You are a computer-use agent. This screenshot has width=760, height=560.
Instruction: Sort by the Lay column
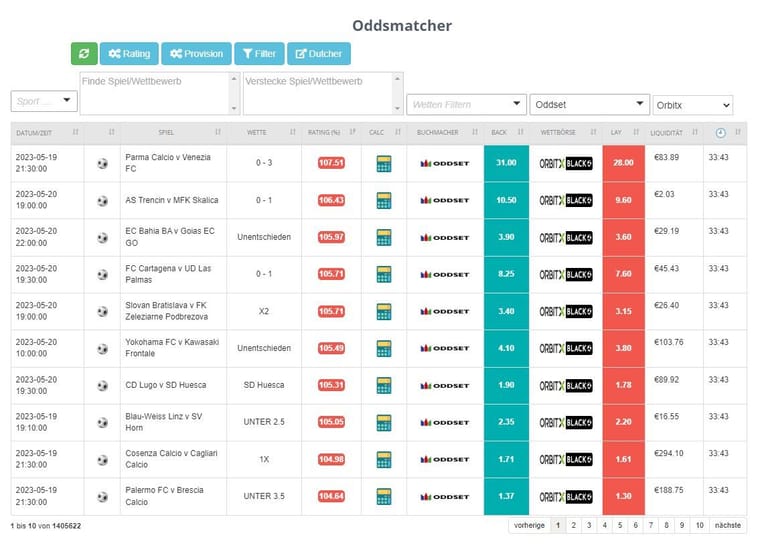[x=624, y=132]
